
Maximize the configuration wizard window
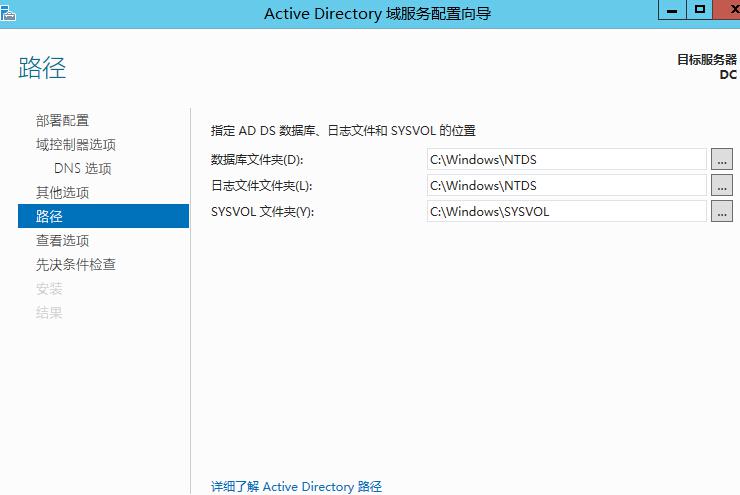(x=699, y=10)
